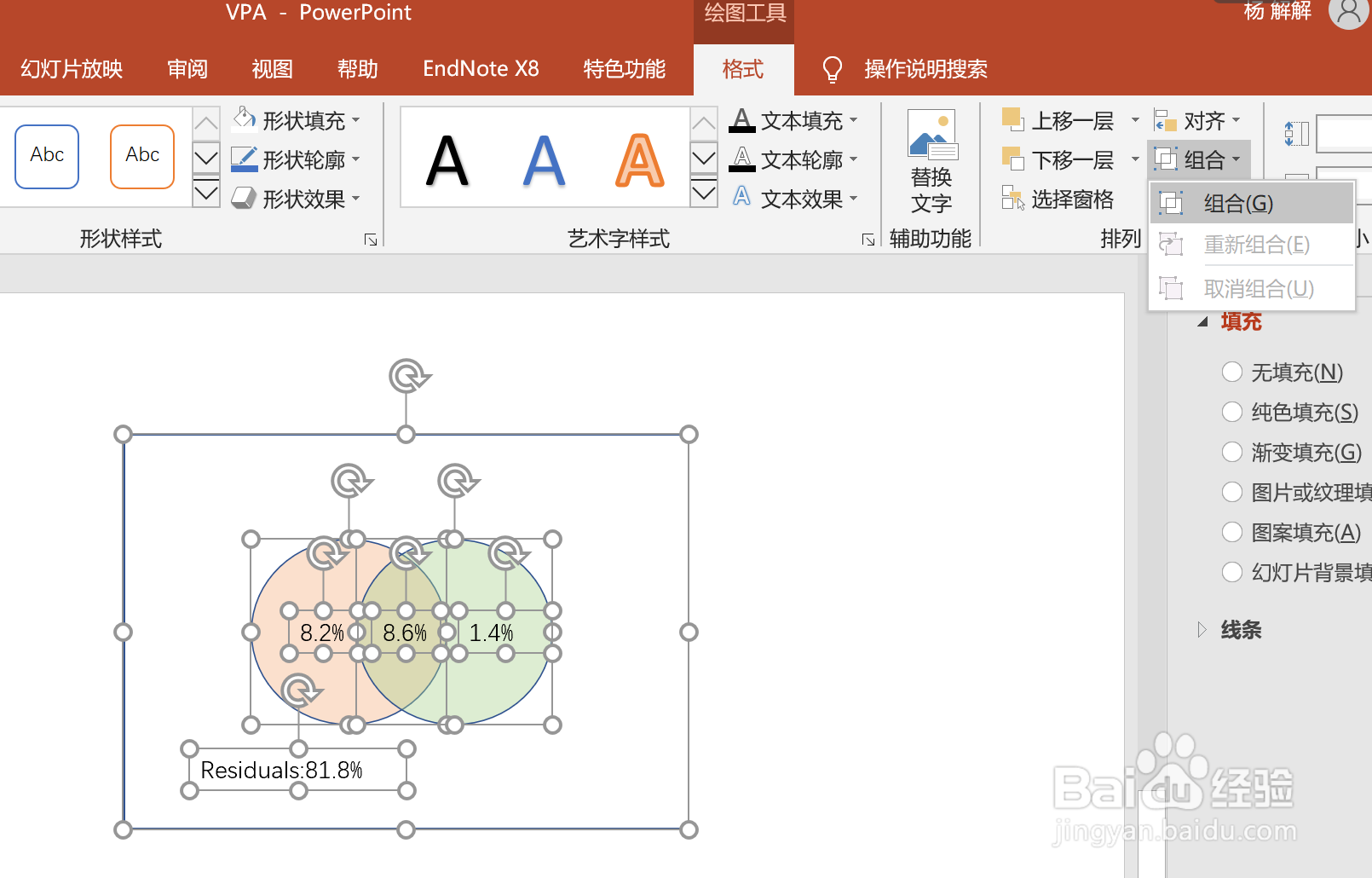Viewport: 1372px width, 878px height.
Task: Click the 形状效果 icon
Action: pyautogui.click(x=245, y=199)
